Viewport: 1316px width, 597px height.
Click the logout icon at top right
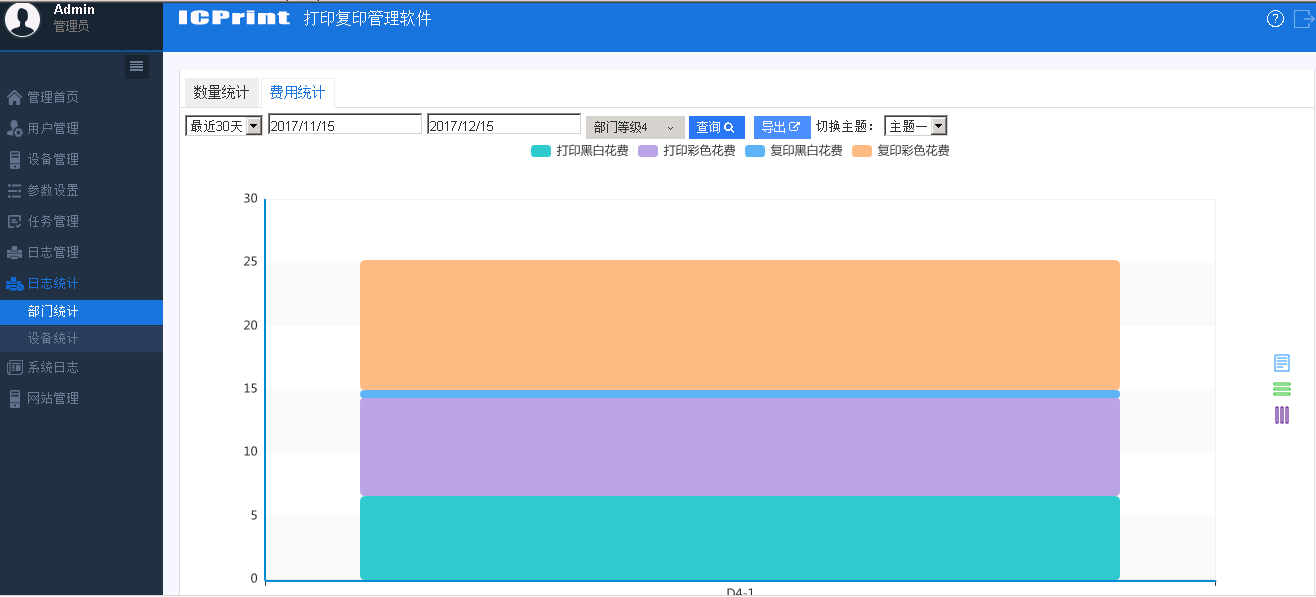(x=1303, y=19)
